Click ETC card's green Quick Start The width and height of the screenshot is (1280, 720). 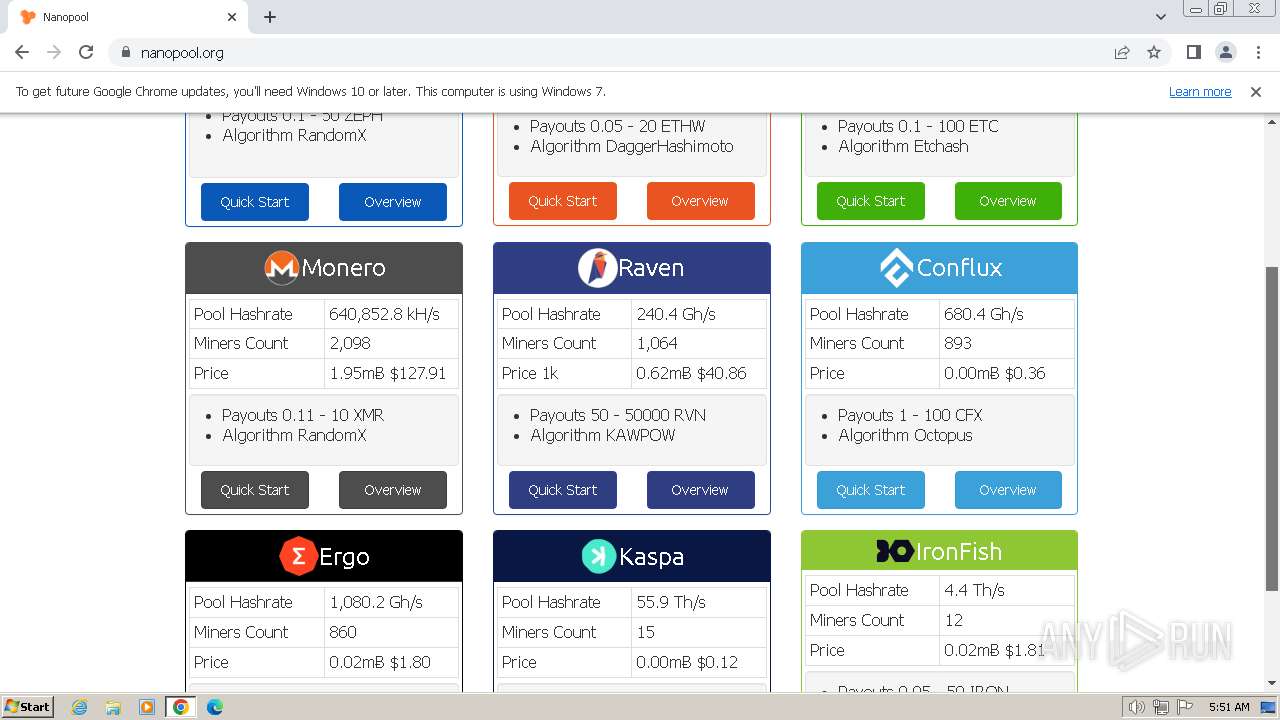871,201
